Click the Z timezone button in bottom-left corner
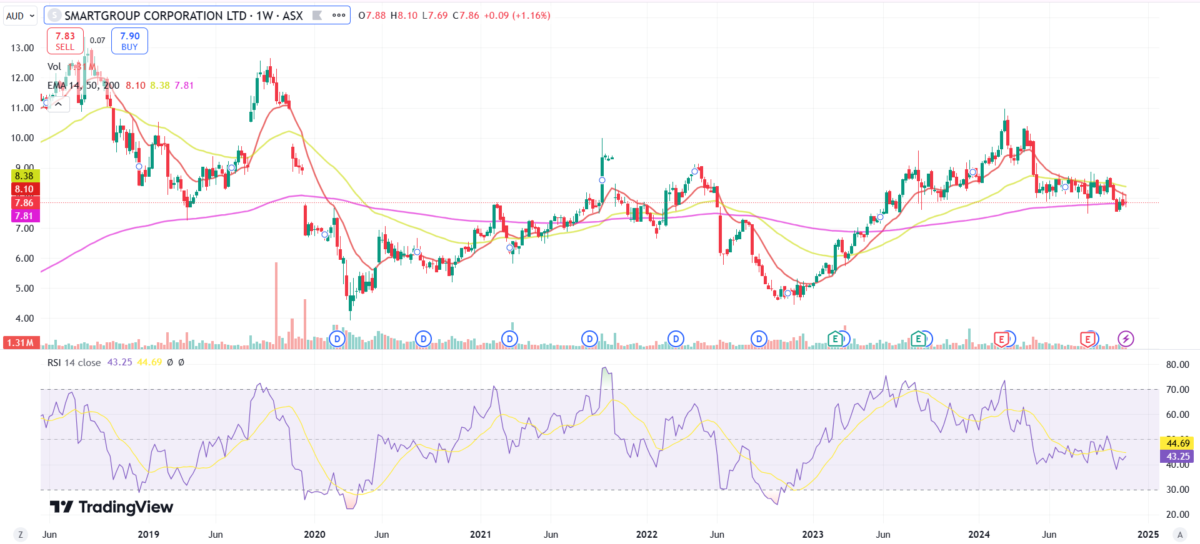Viewport: 1200px width, 544px height. 19,534
